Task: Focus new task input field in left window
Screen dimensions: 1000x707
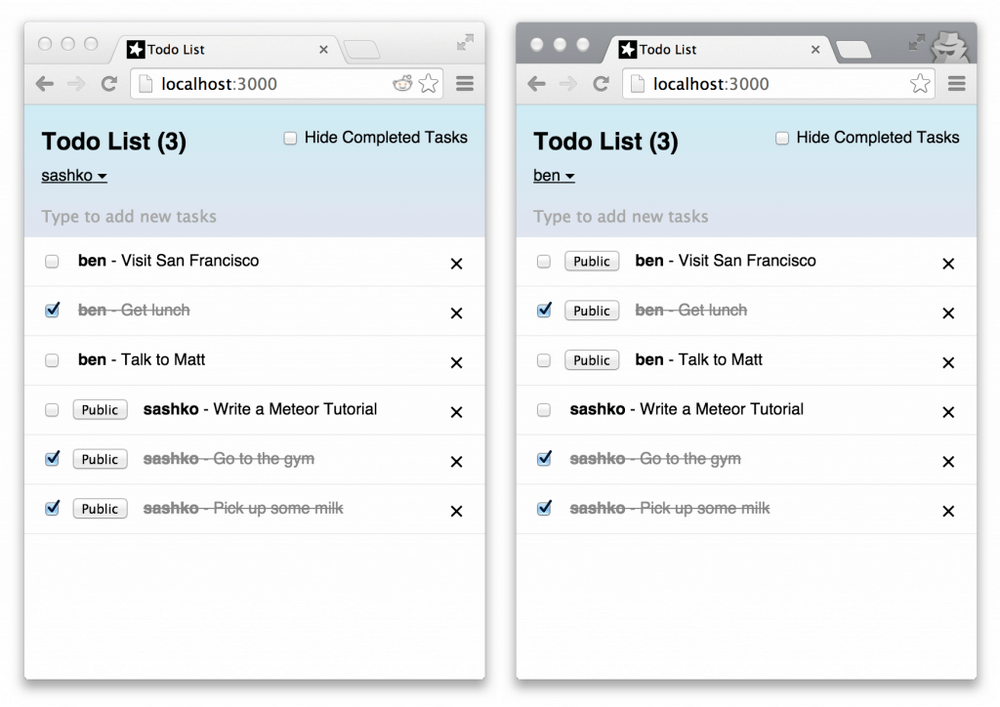Action: [254, 217]
